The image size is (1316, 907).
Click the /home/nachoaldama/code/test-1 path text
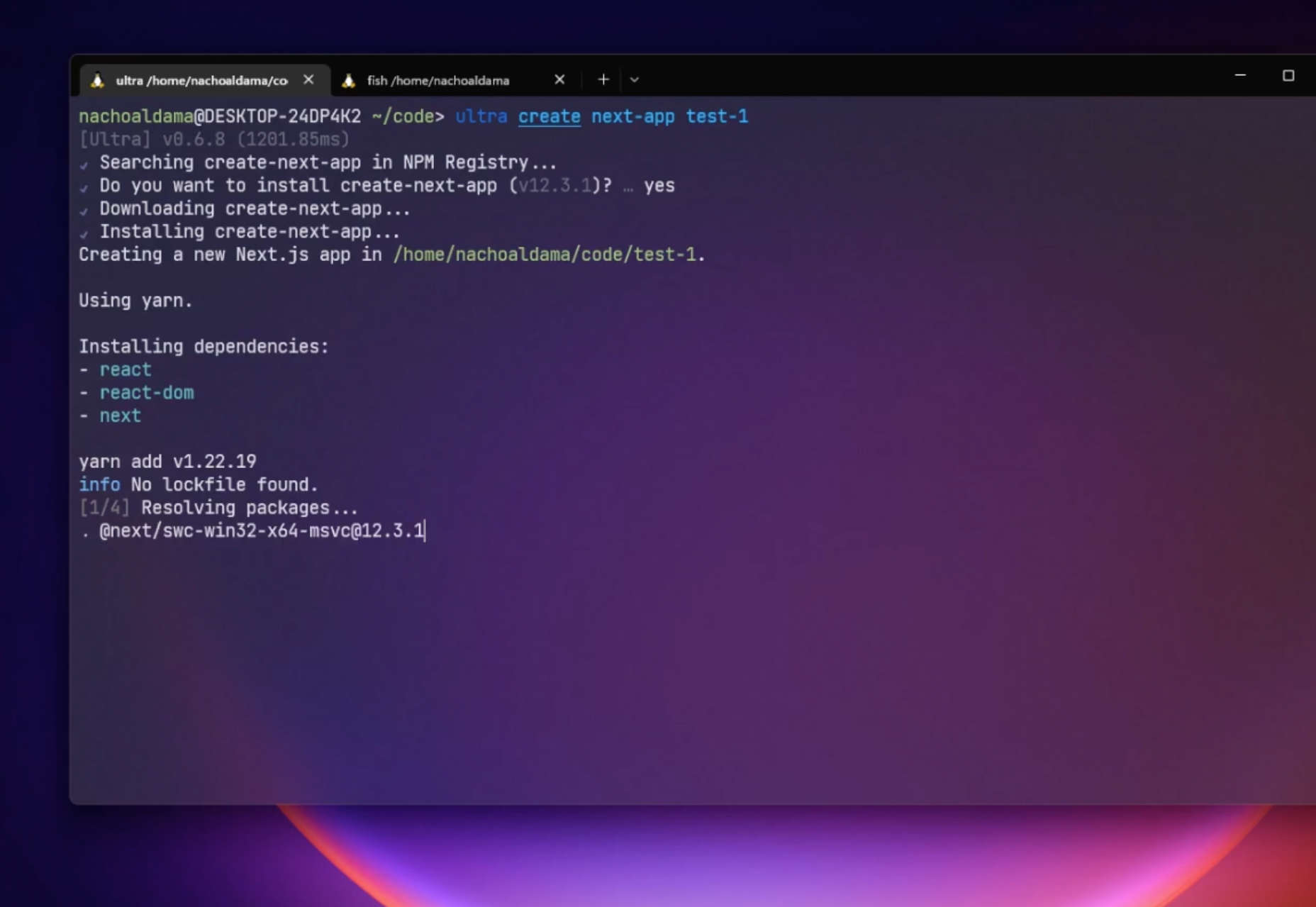click(545, 255)
